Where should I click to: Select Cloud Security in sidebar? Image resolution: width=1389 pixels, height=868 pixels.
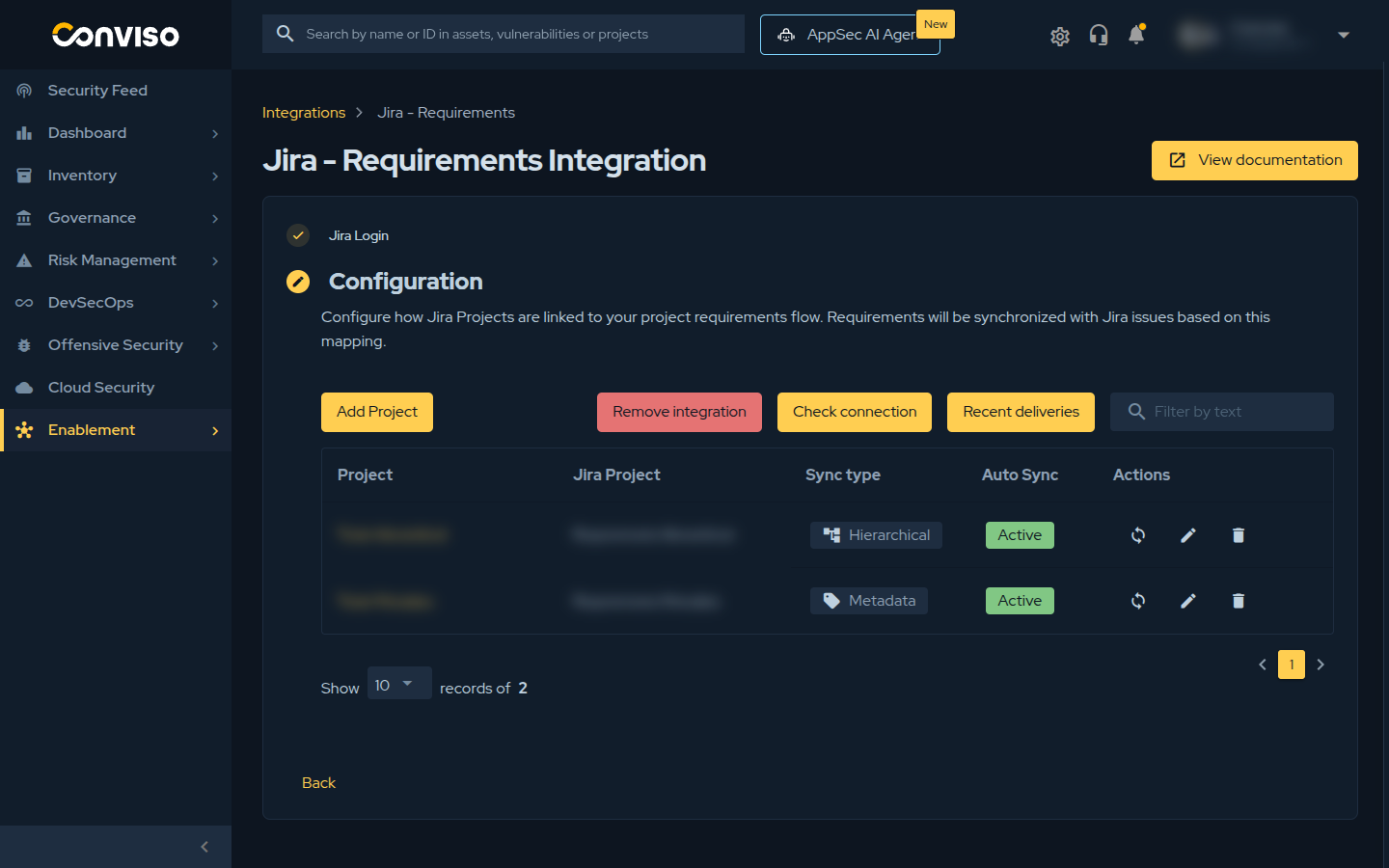point(116,388)
